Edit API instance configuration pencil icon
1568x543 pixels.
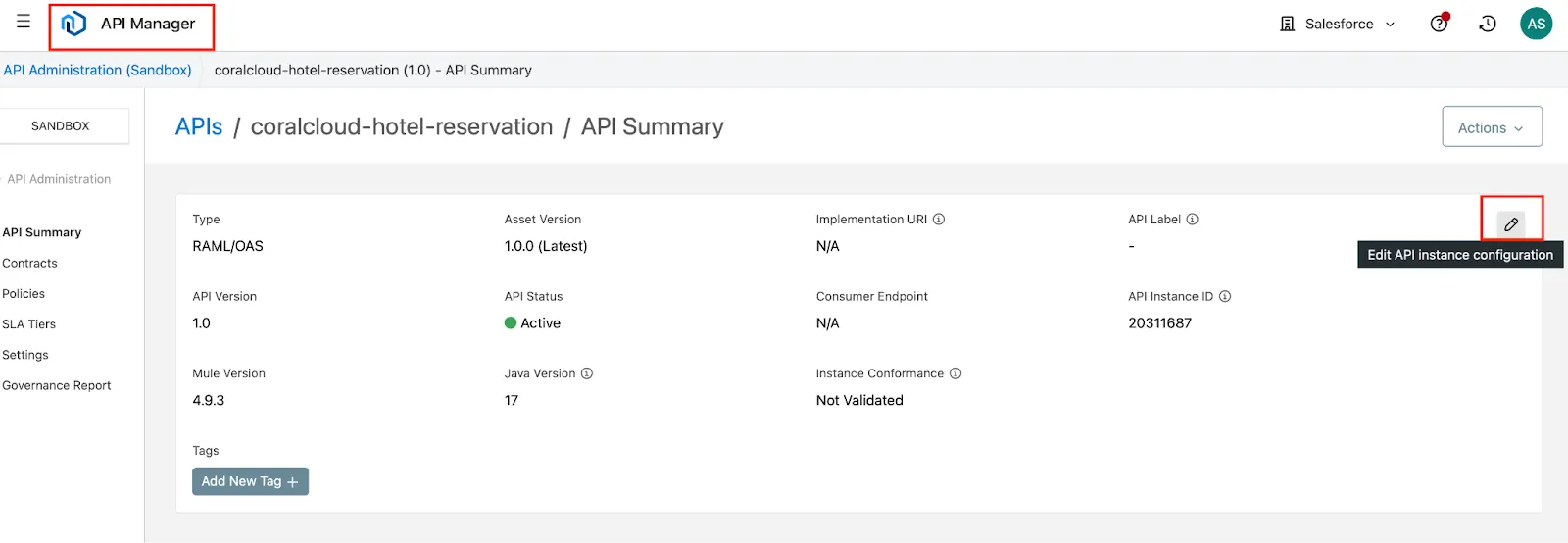pyautogui.click(x=1511, y=224)
